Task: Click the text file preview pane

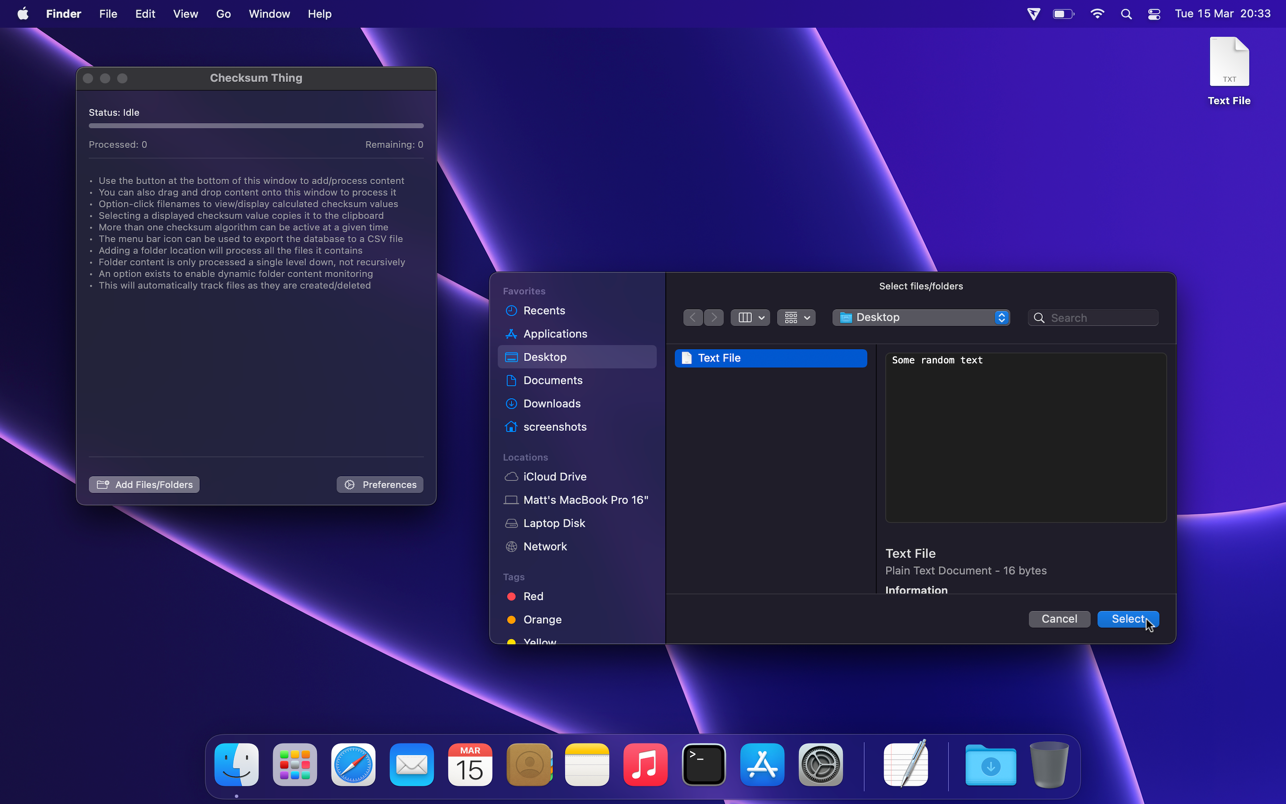Action: (x=1025, y=437)
